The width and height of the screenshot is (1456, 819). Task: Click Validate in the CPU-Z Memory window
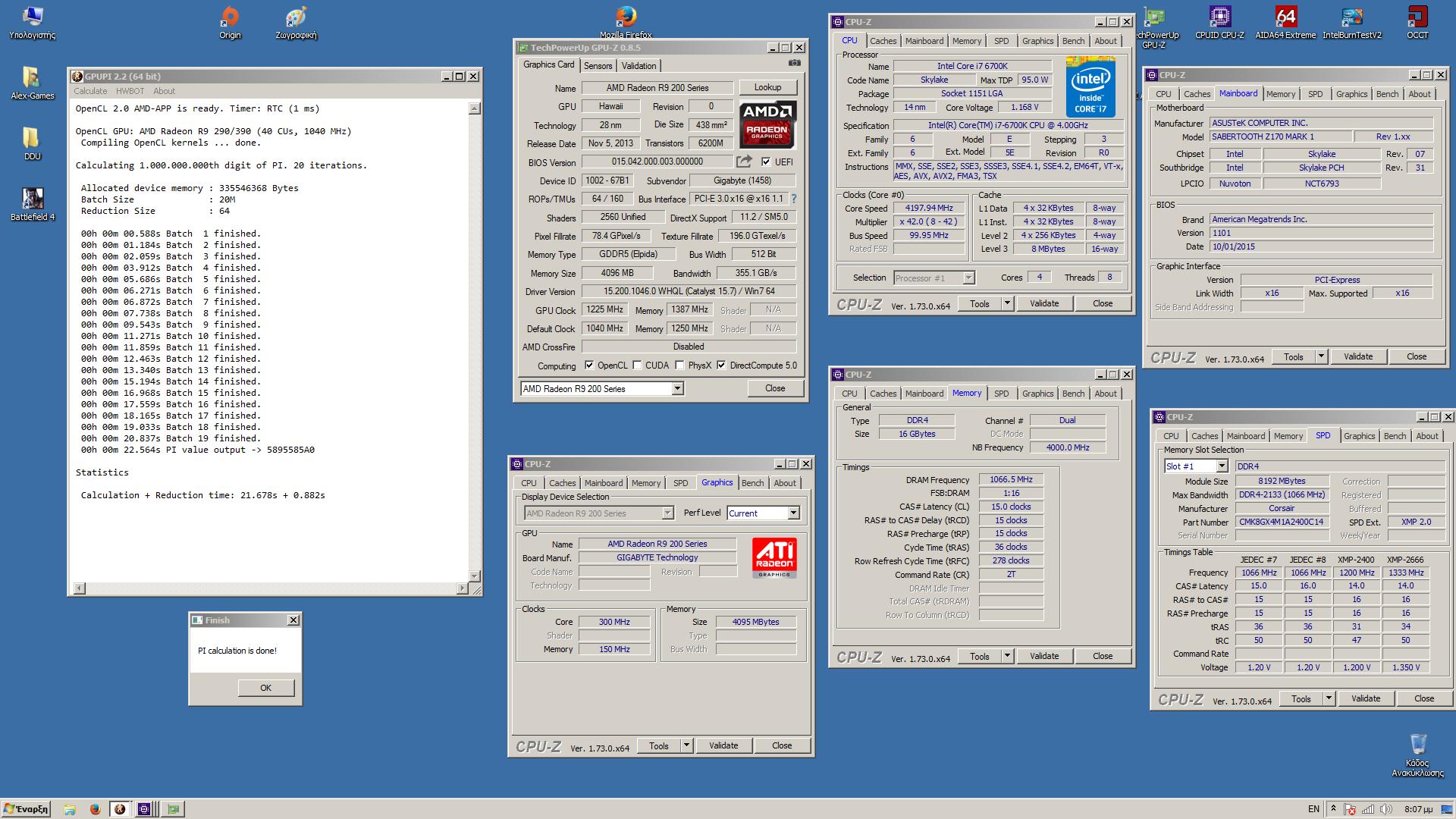tap(1044, 656)
